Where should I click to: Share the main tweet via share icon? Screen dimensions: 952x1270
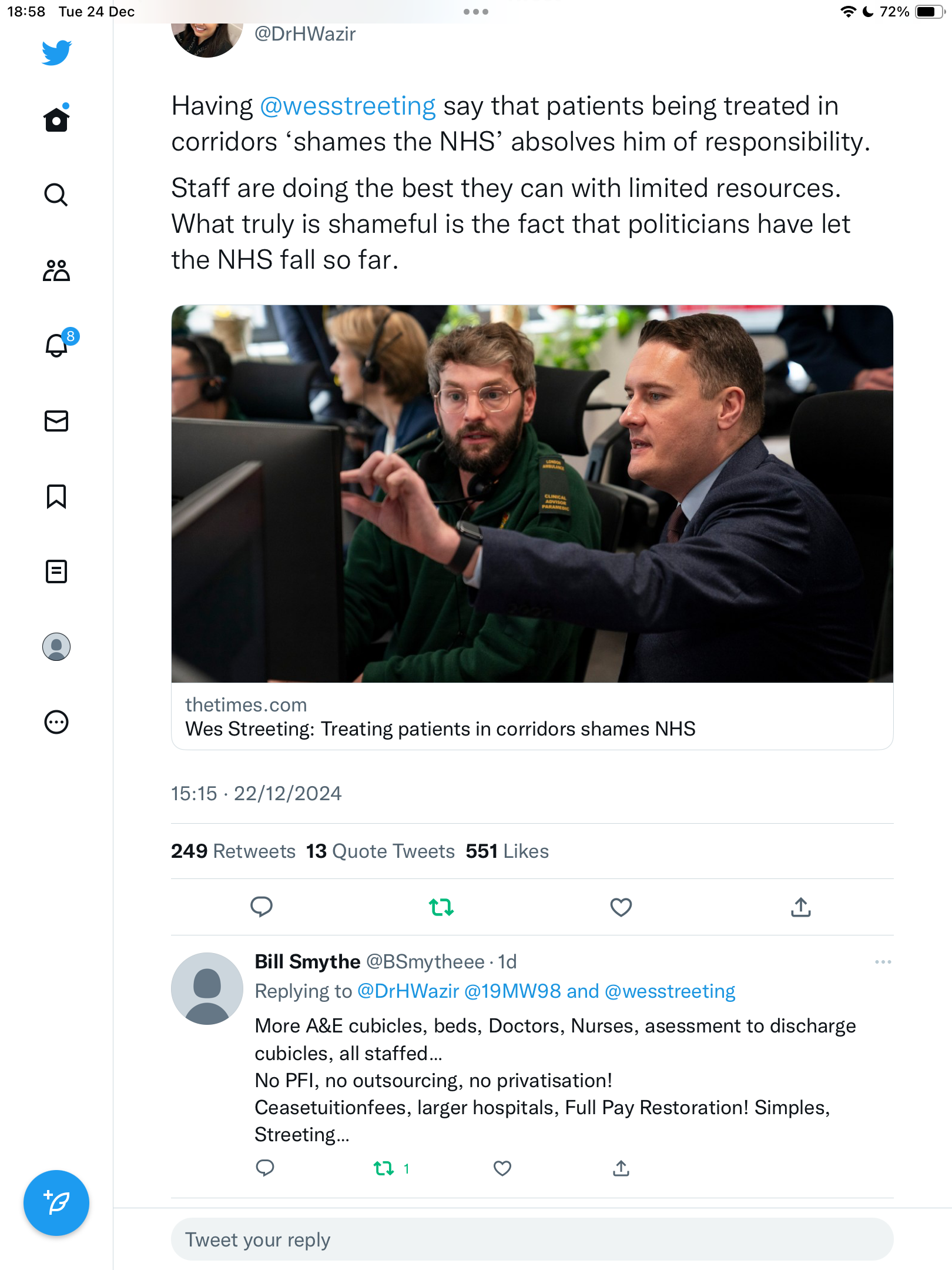pyautogui.click(x=801, y=907)
